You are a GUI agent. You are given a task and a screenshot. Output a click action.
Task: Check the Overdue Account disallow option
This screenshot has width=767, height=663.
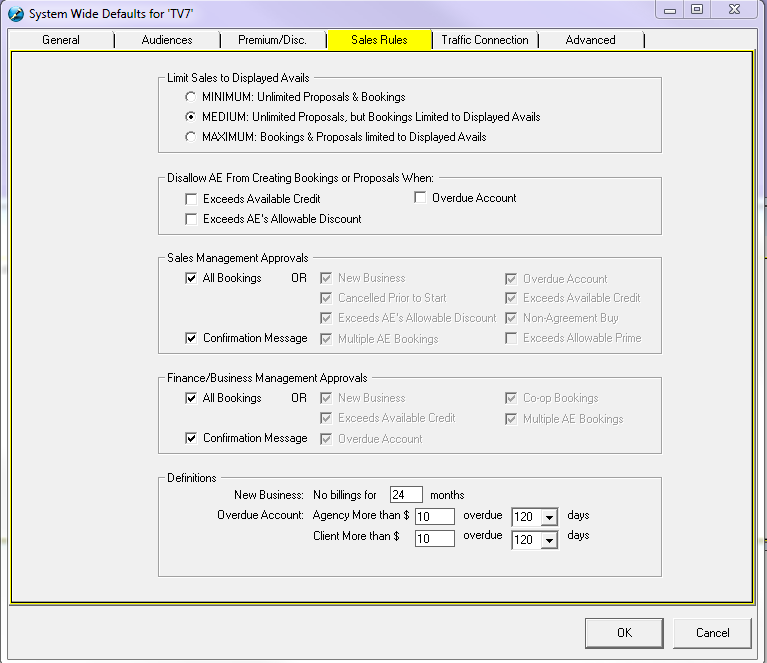(x=420, y=198)
